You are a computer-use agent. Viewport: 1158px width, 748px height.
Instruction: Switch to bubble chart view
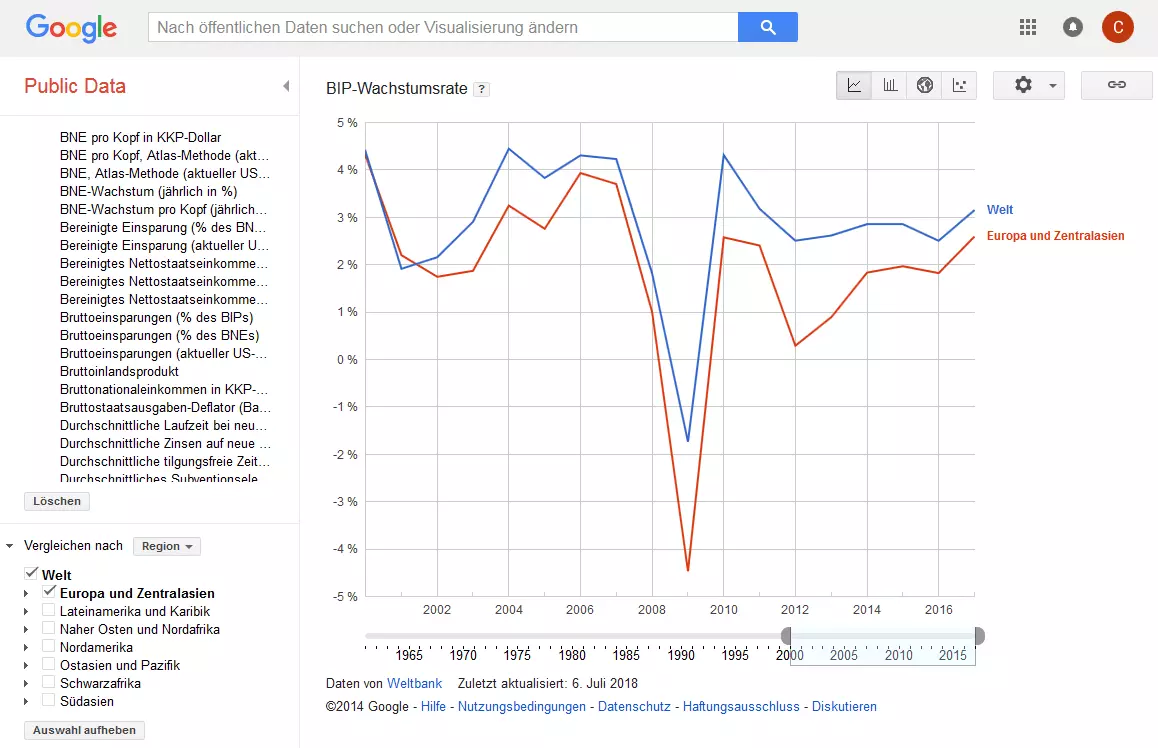(959, 86)
